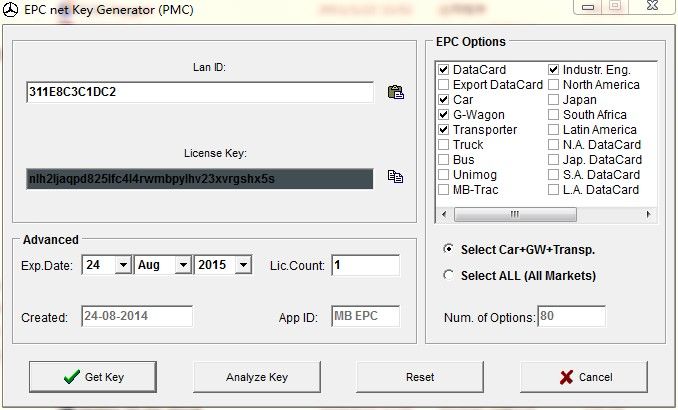Image resolution: width=678 pixels, height=410 pixels.
Task: Click the paste icon beside Lan ID field
Action: (x=396, y=92)
